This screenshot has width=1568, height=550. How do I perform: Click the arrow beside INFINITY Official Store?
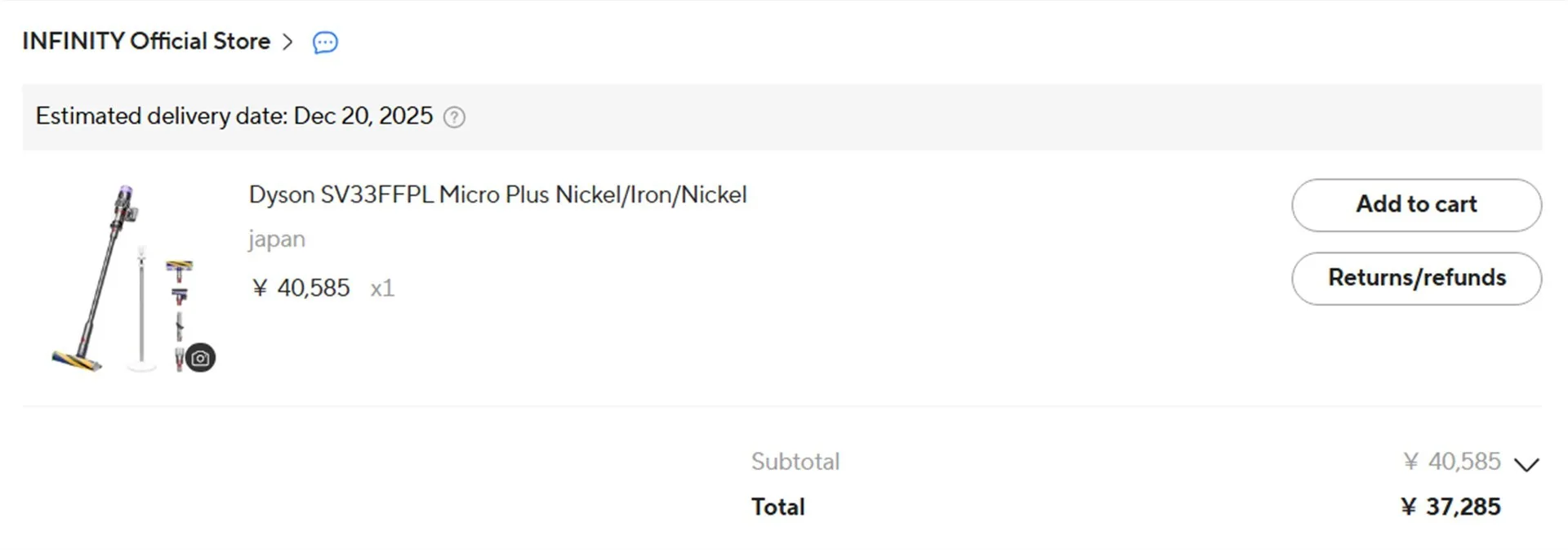click(x=287, y=42)
